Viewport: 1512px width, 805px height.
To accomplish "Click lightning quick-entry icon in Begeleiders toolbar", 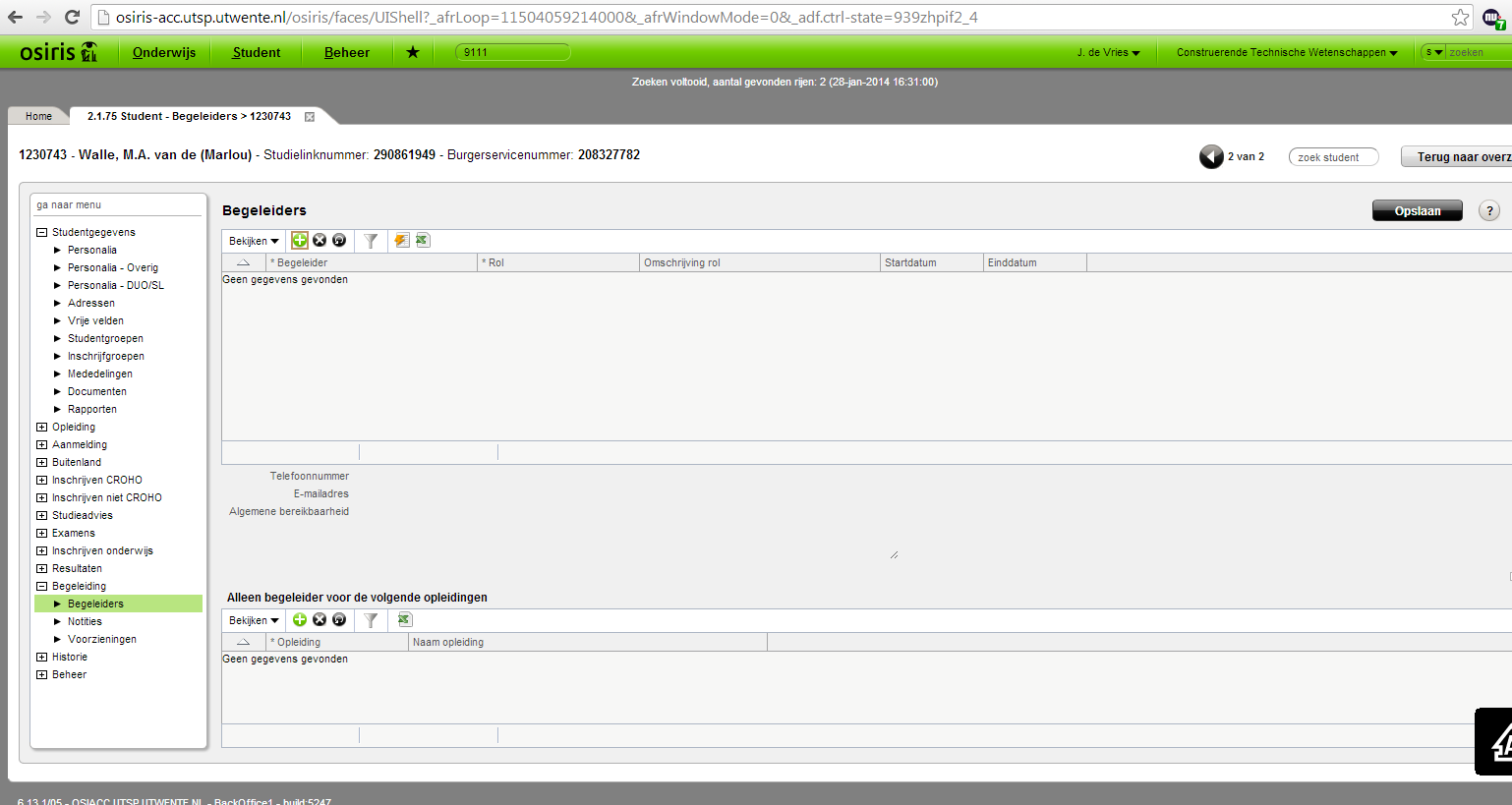I will [x=401, y=240].
